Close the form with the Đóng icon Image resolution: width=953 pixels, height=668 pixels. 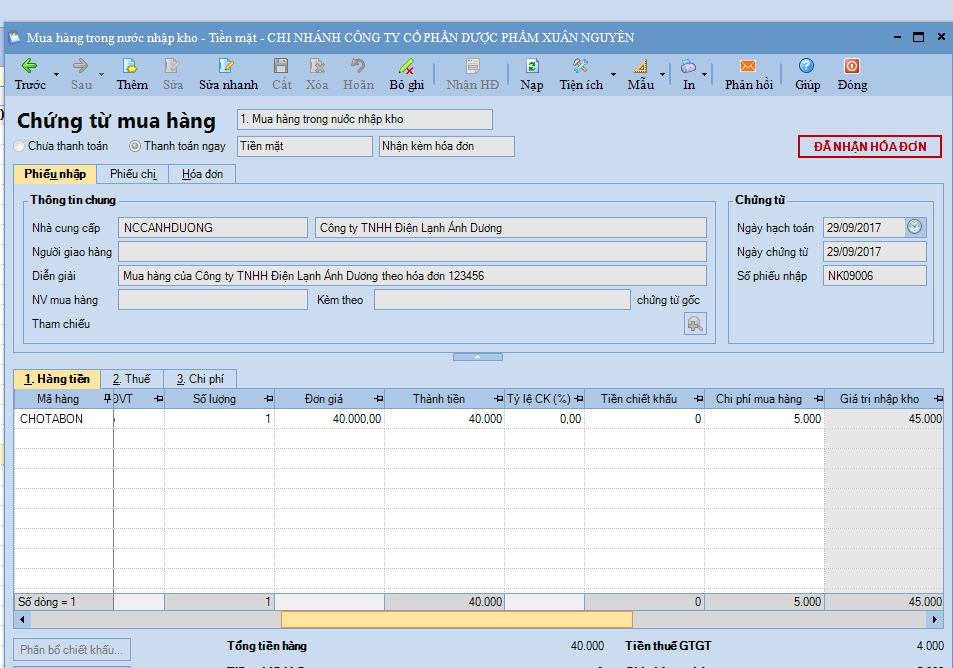pos(852,66)
